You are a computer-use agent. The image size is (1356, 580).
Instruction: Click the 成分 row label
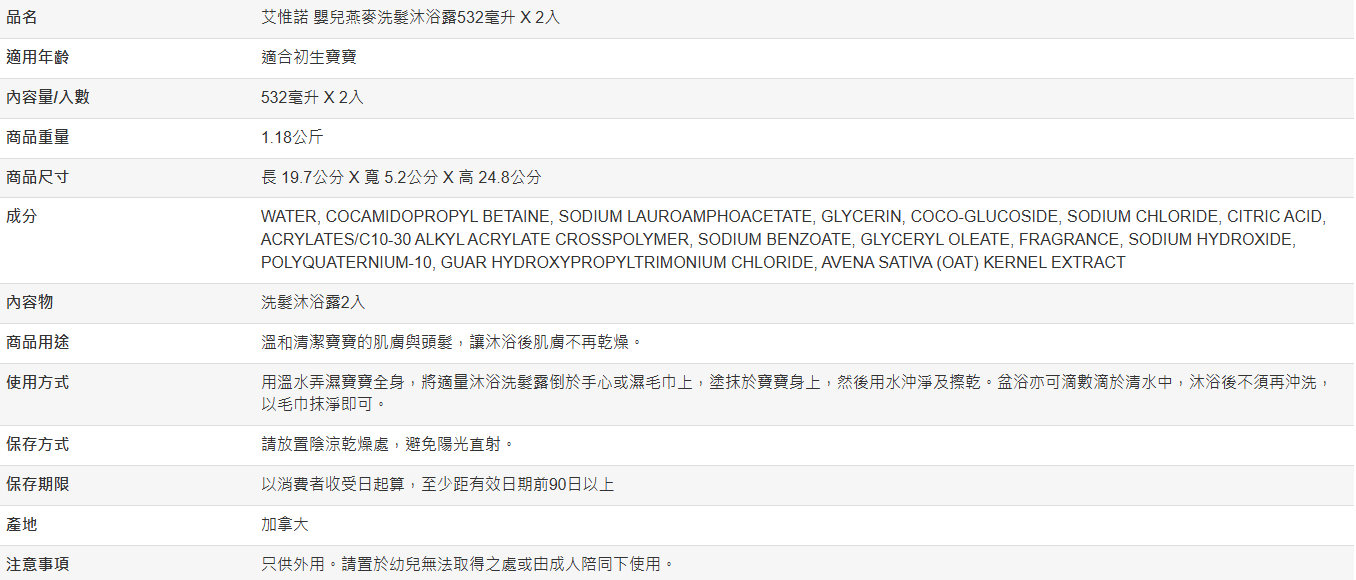tap(22, 216)
